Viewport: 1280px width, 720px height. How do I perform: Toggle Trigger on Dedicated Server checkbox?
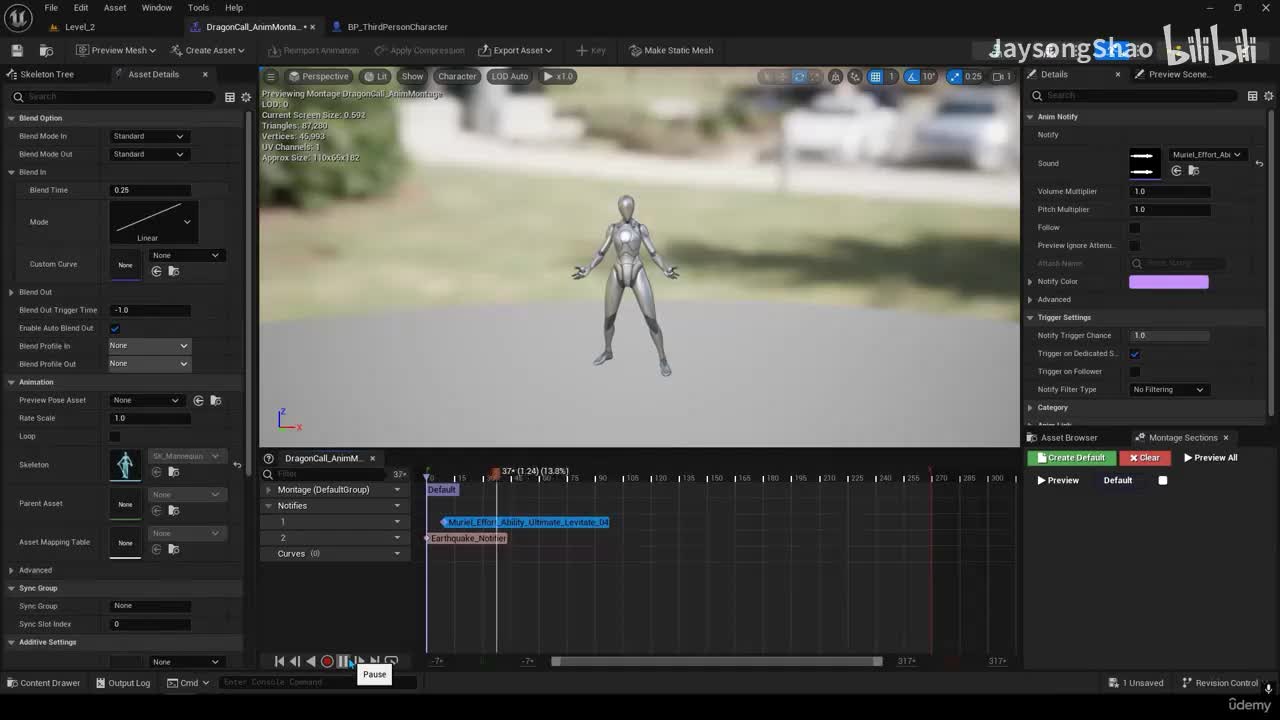[x=1134, y=353]
